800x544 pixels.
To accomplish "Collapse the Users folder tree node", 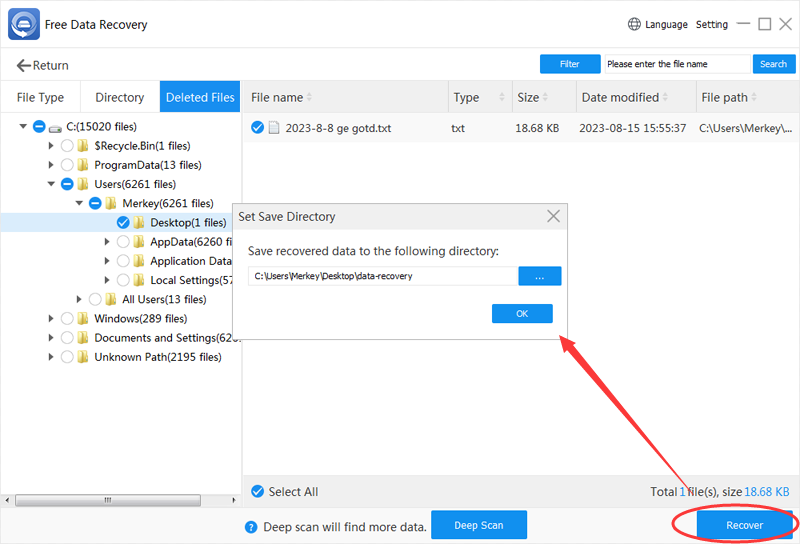I will 51,184.
